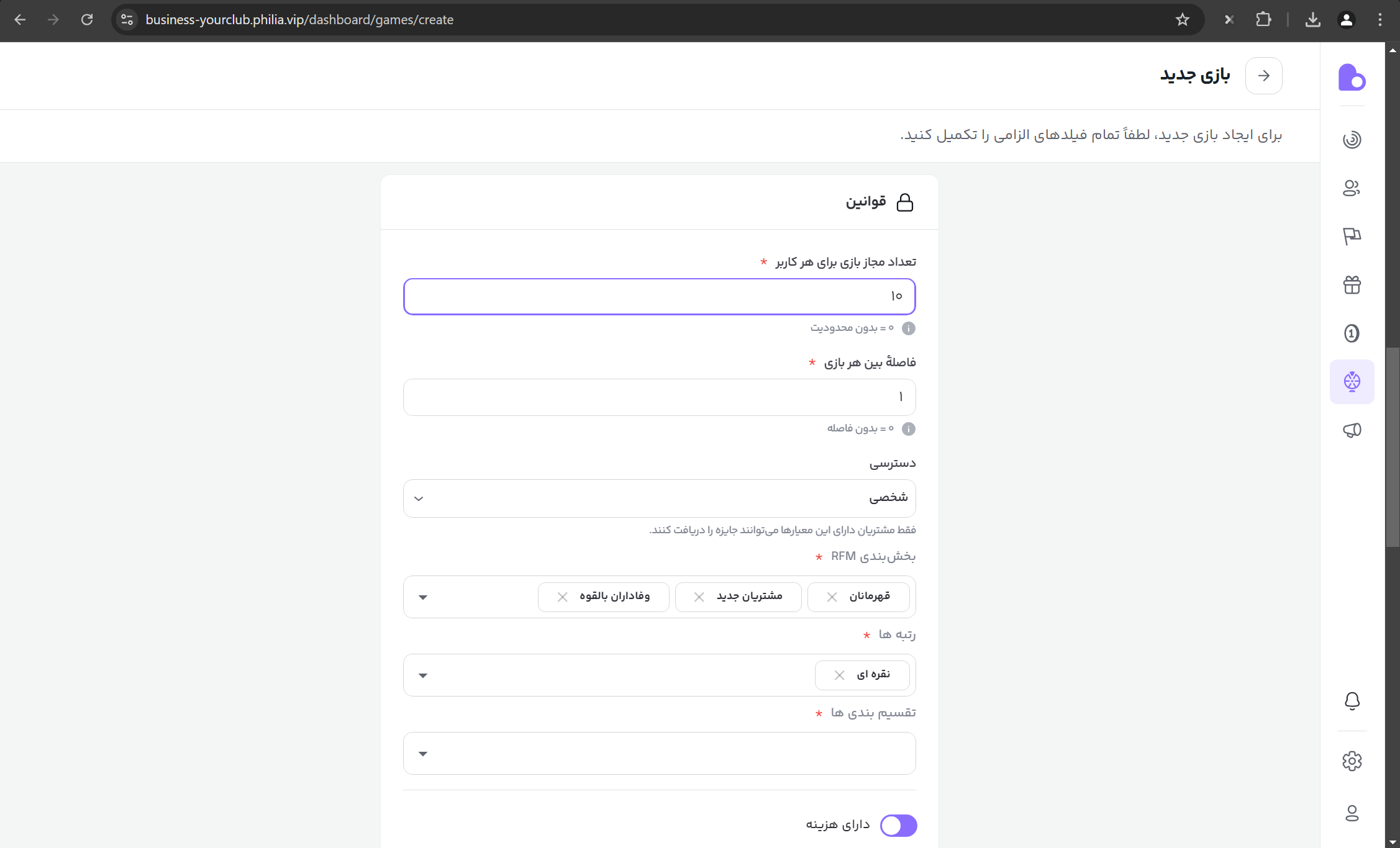
Task: Click the flag campaigns sidebar icon
Action: click(1352, 236)
